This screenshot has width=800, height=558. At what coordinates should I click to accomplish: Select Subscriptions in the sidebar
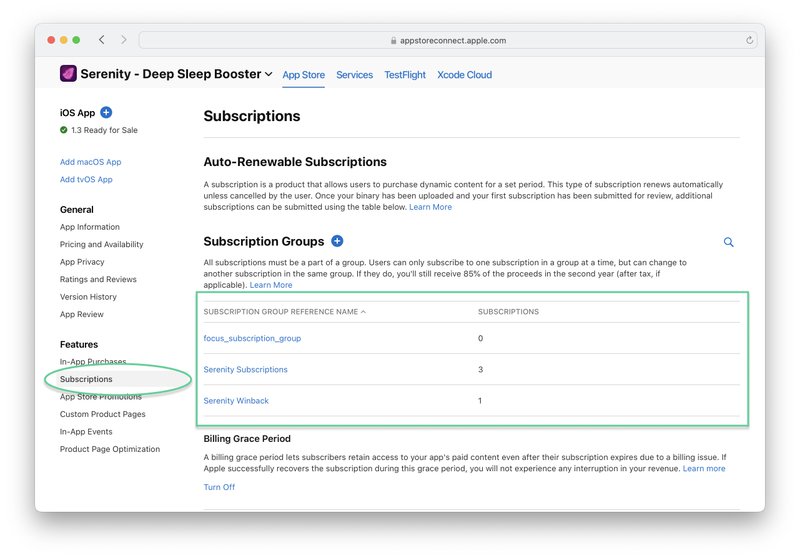tap(86, 379)
